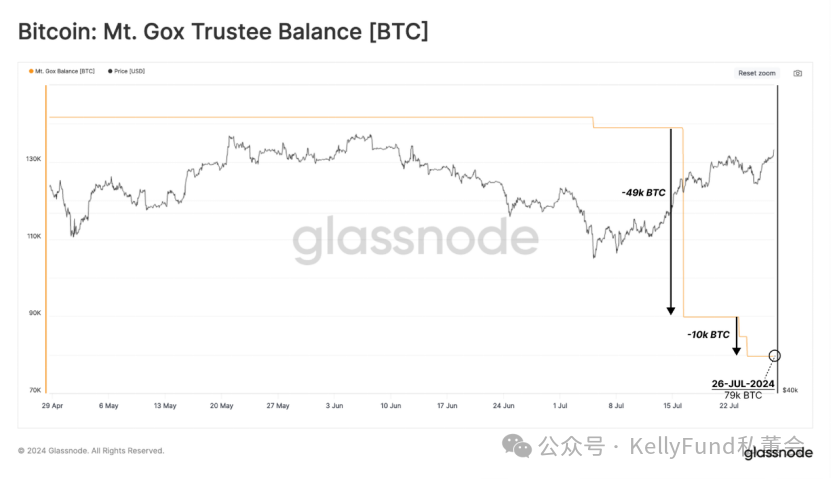Click the 26-JUL-2024 annotation label
This screenshot has width=831, height=479.
coord(743,384)
